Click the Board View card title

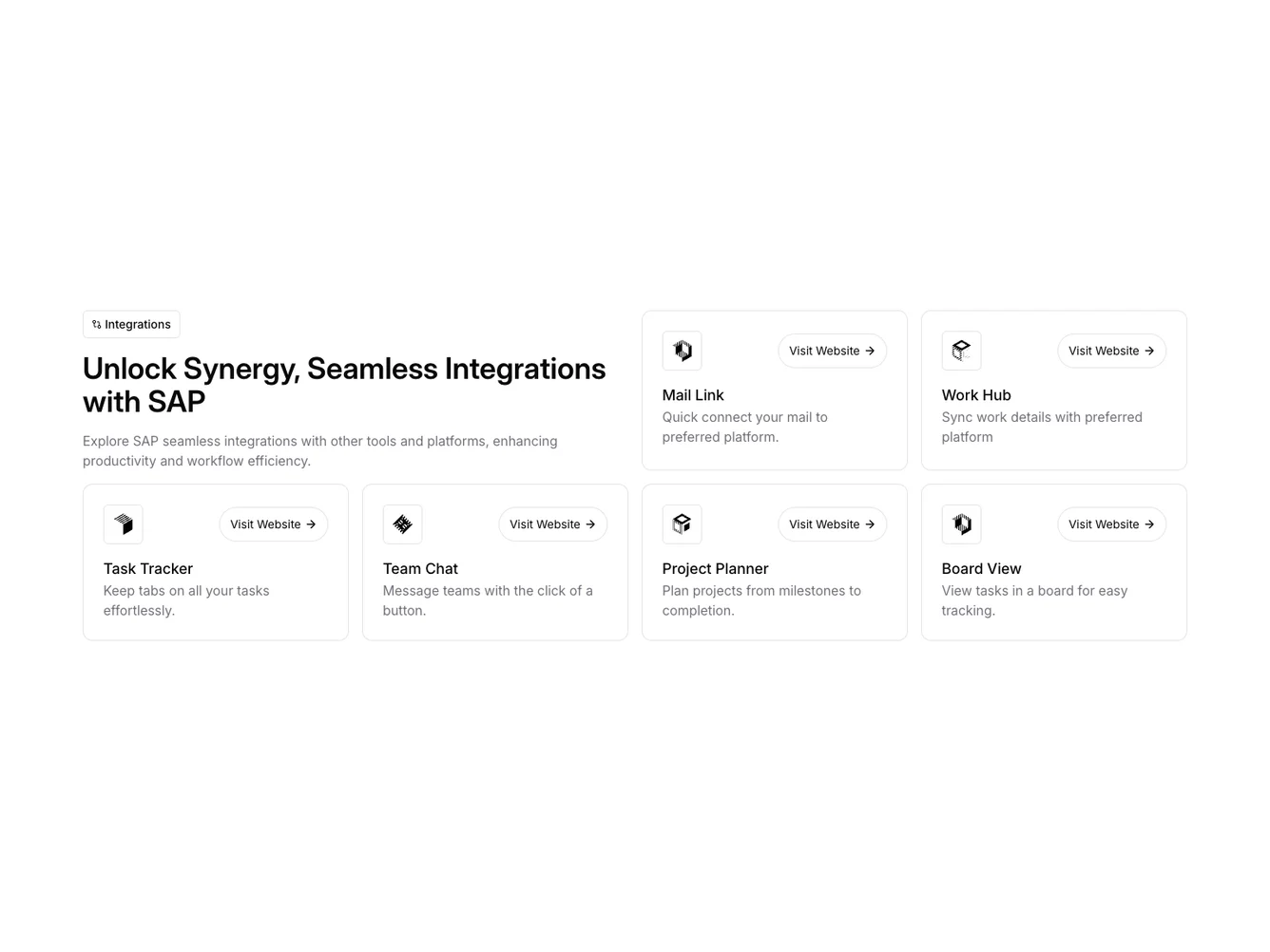point(981,569)
